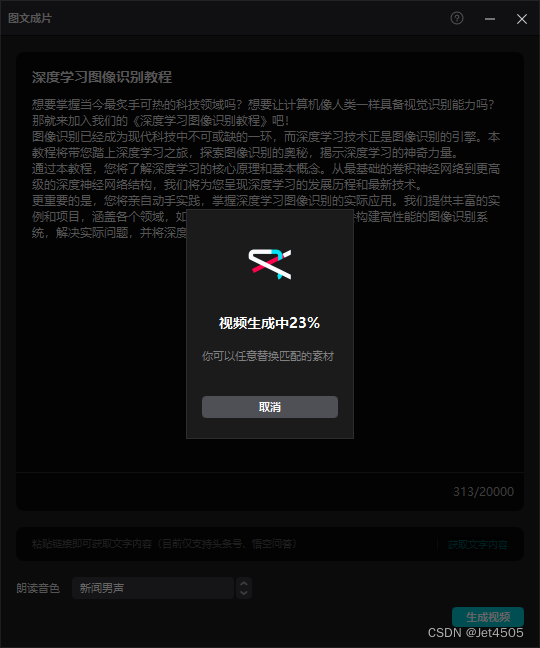540x648 pixels.
Task: Minimize the 图文成片 window
Action: click(x=490, y=19)
